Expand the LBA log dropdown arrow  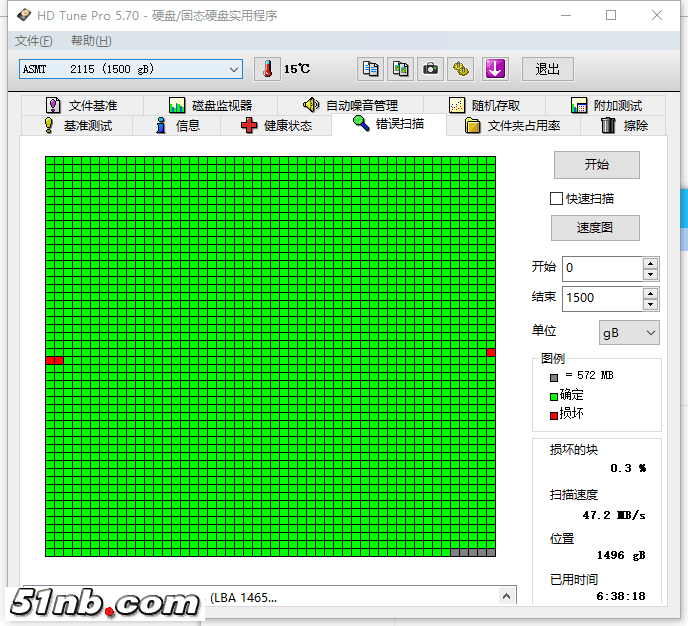(x=508, y=596)
